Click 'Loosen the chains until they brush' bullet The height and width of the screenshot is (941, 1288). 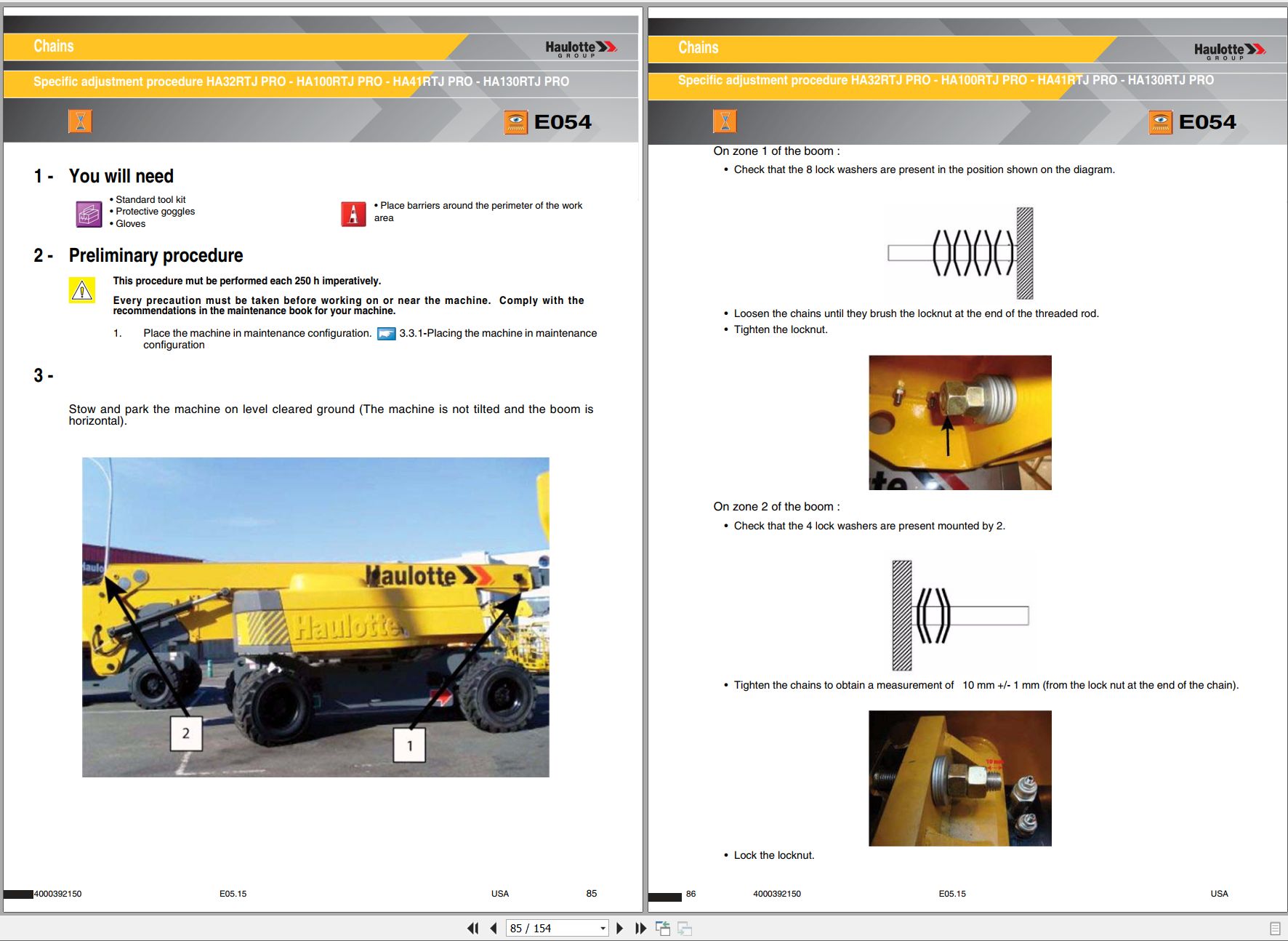coord(916,313)
